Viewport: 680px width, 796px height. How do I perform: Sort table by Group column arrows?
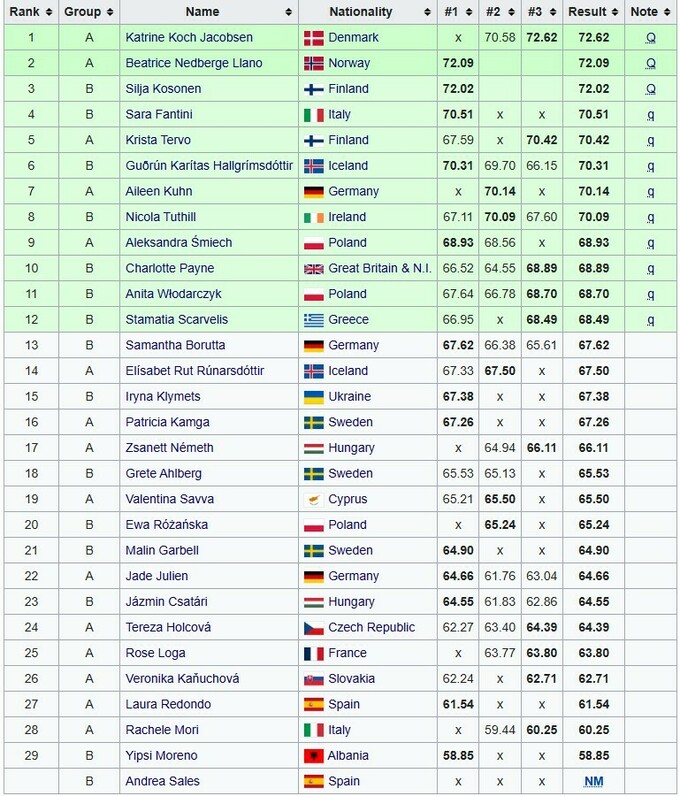point(109,12)
